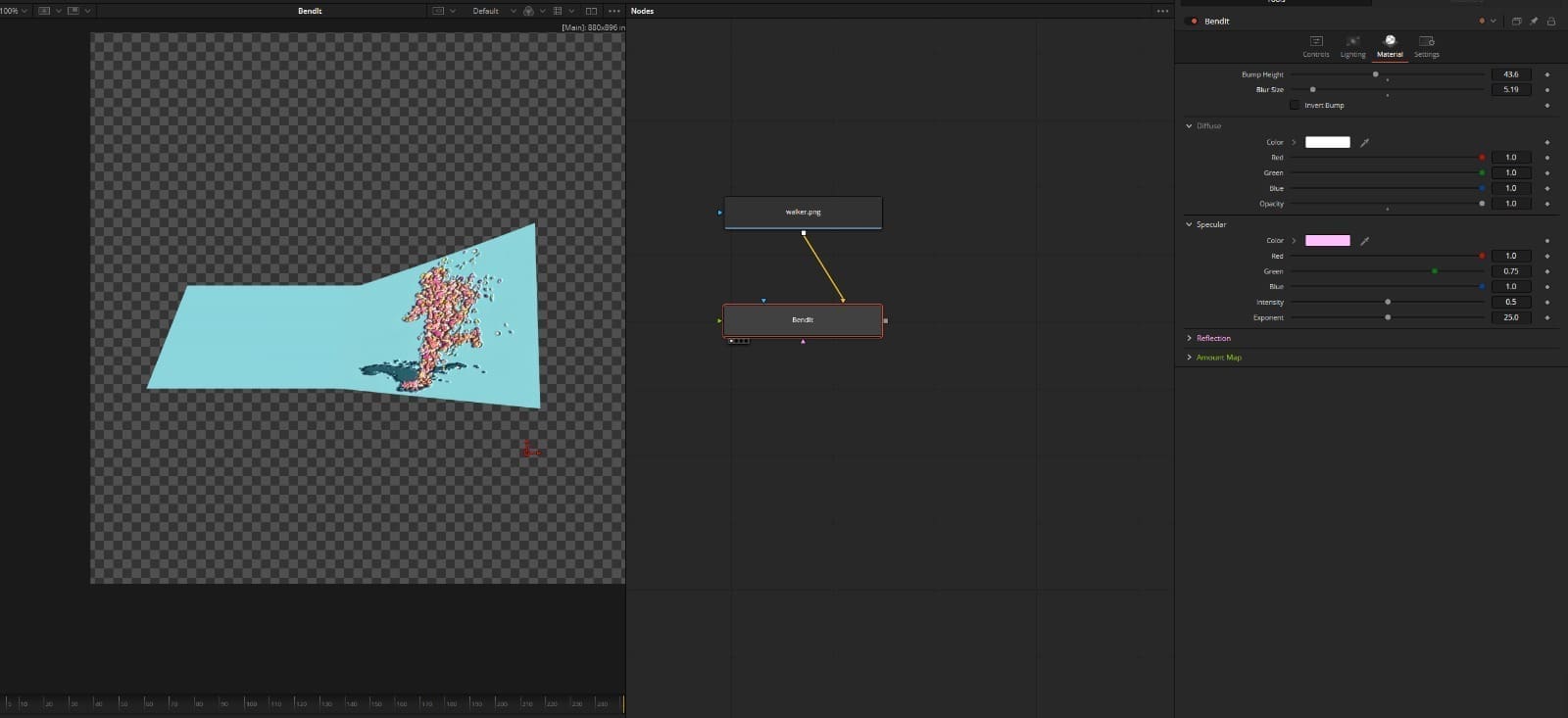Toggle split dual-viewer layout icon
The height and width of the screenshot is (718, 1568).
(x=591, y=11)
